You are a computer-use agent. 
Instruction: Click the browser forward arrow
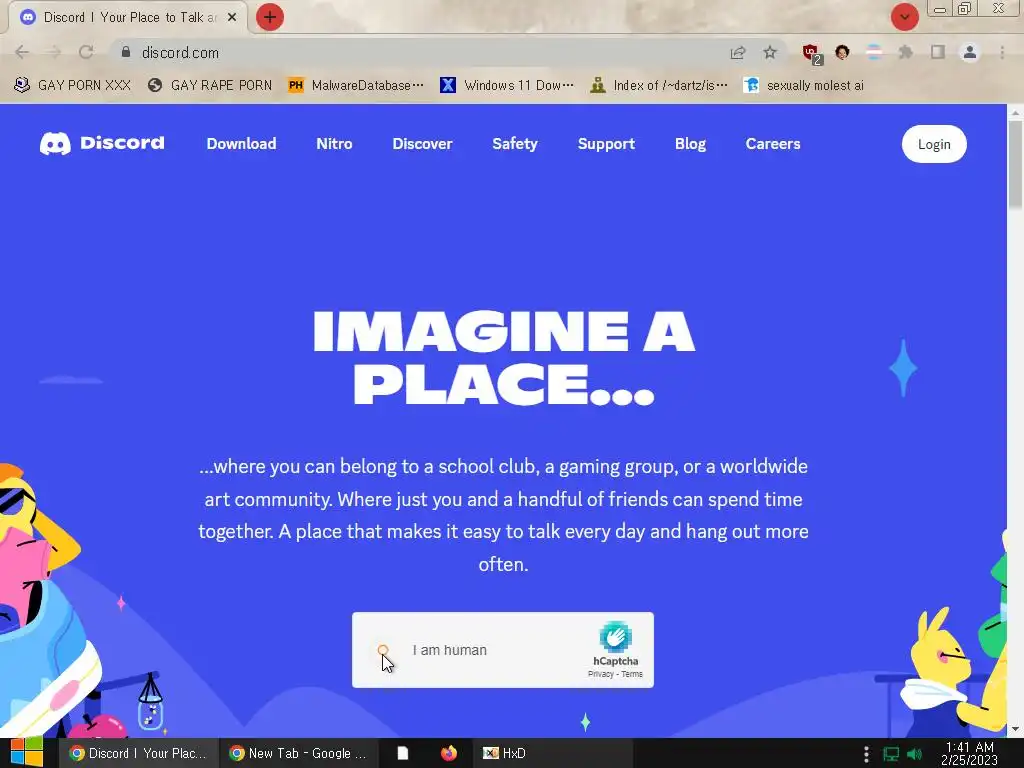[x=54, y=52]
